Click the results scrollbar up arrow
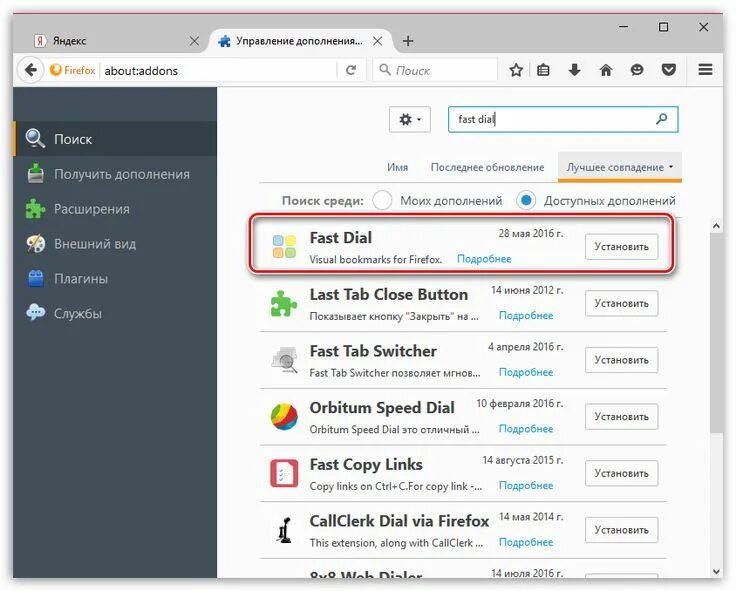Viewport: 736px width, 591px height. [x=716, y=226]
